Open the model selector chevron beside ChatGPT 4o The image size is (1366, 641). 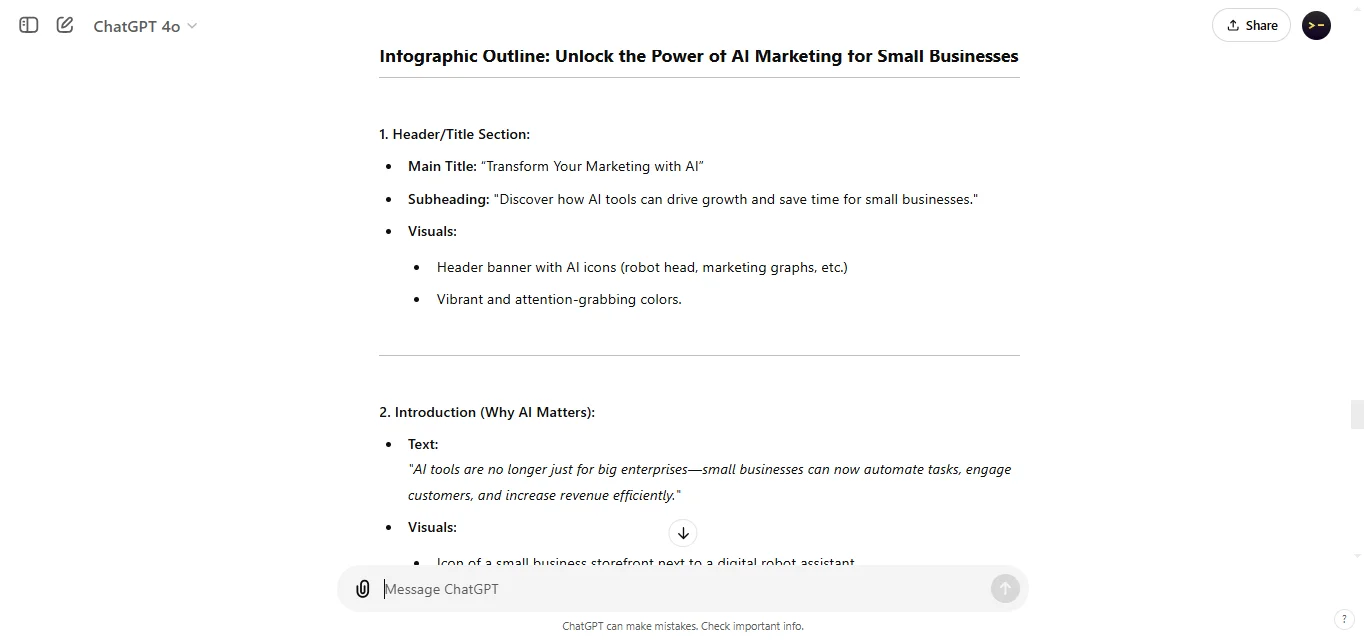click(x=191, y=26)
